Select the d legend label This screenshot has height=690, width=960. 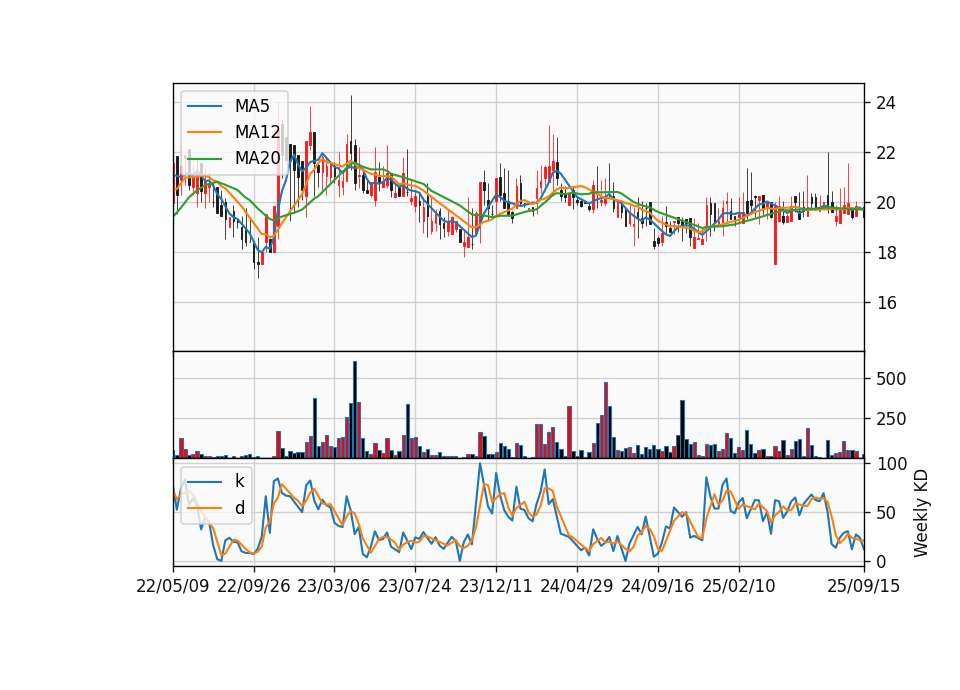click(x=239, y=508)
